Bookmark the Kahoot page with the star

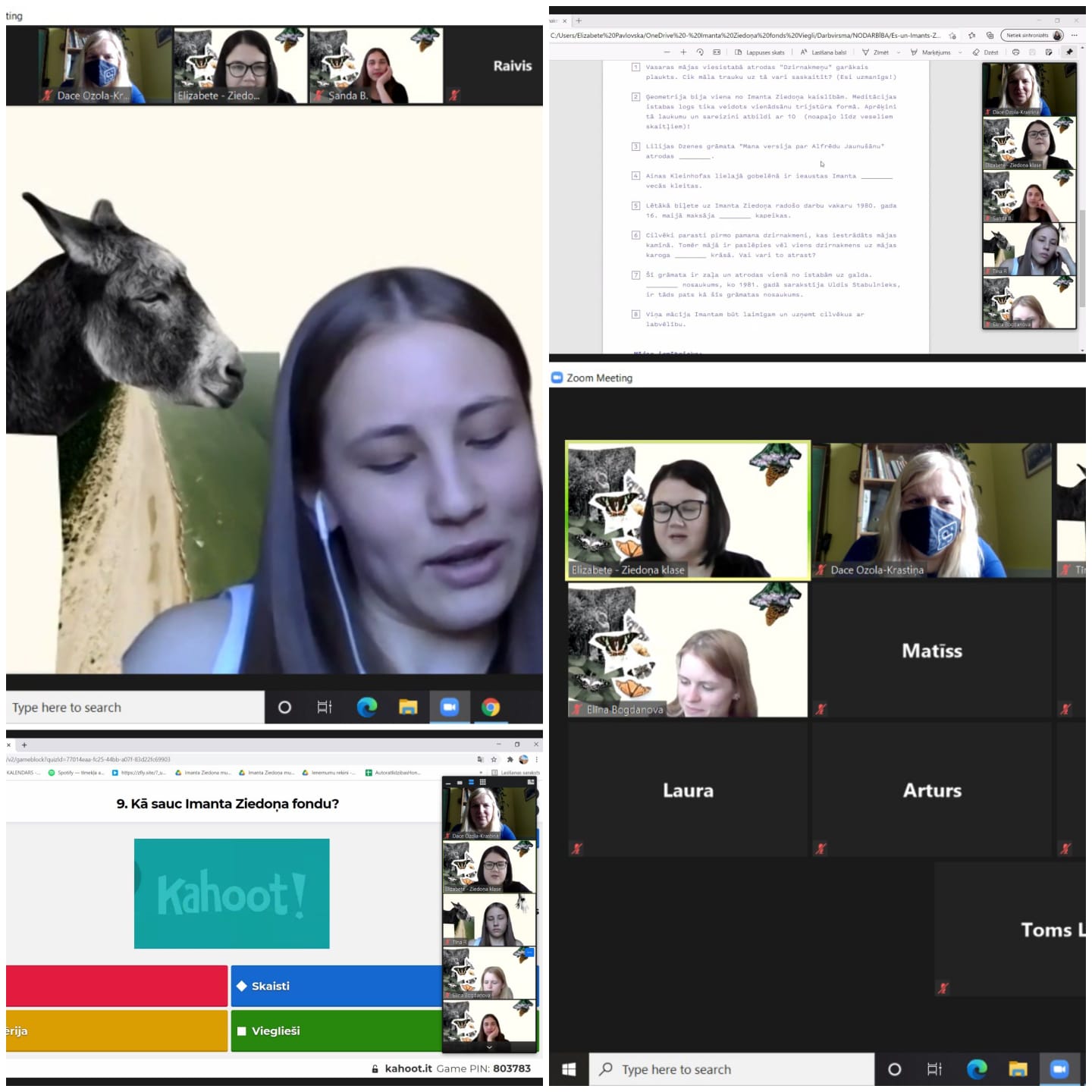point(494,759)
